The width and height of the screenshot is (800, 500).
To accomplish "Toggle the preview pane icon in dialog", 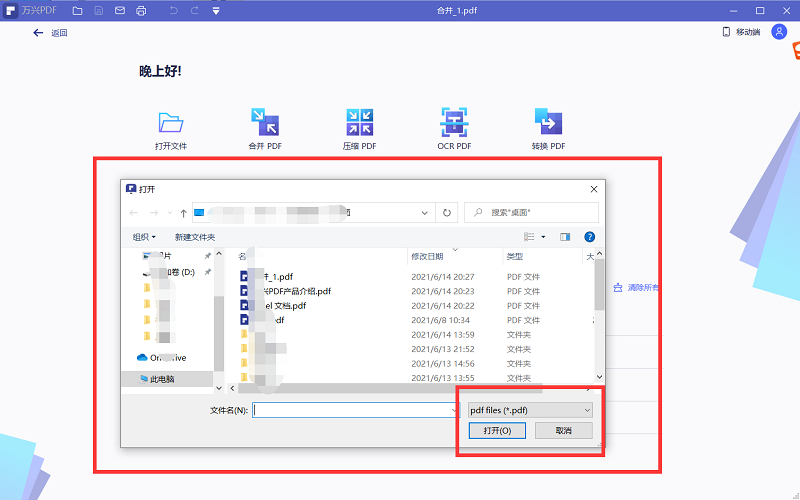I will click(565, 237).
